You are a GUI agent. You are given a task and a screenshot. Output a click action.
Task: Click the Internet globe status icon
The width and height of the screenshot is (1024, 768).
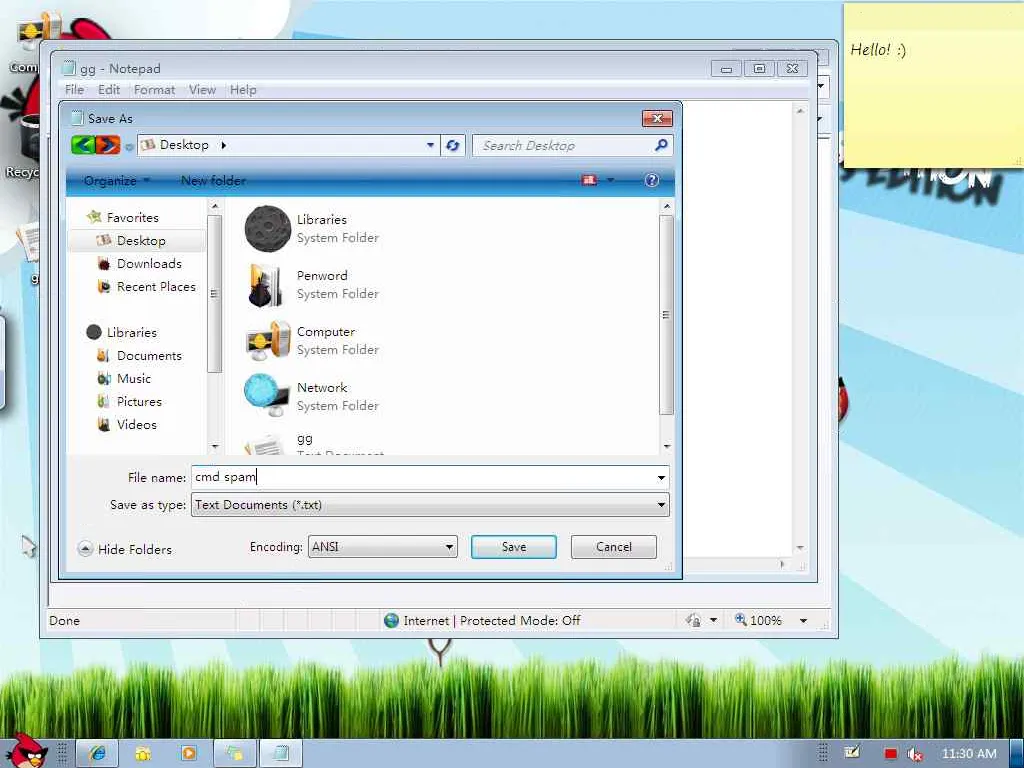click(x=391, y=620)
